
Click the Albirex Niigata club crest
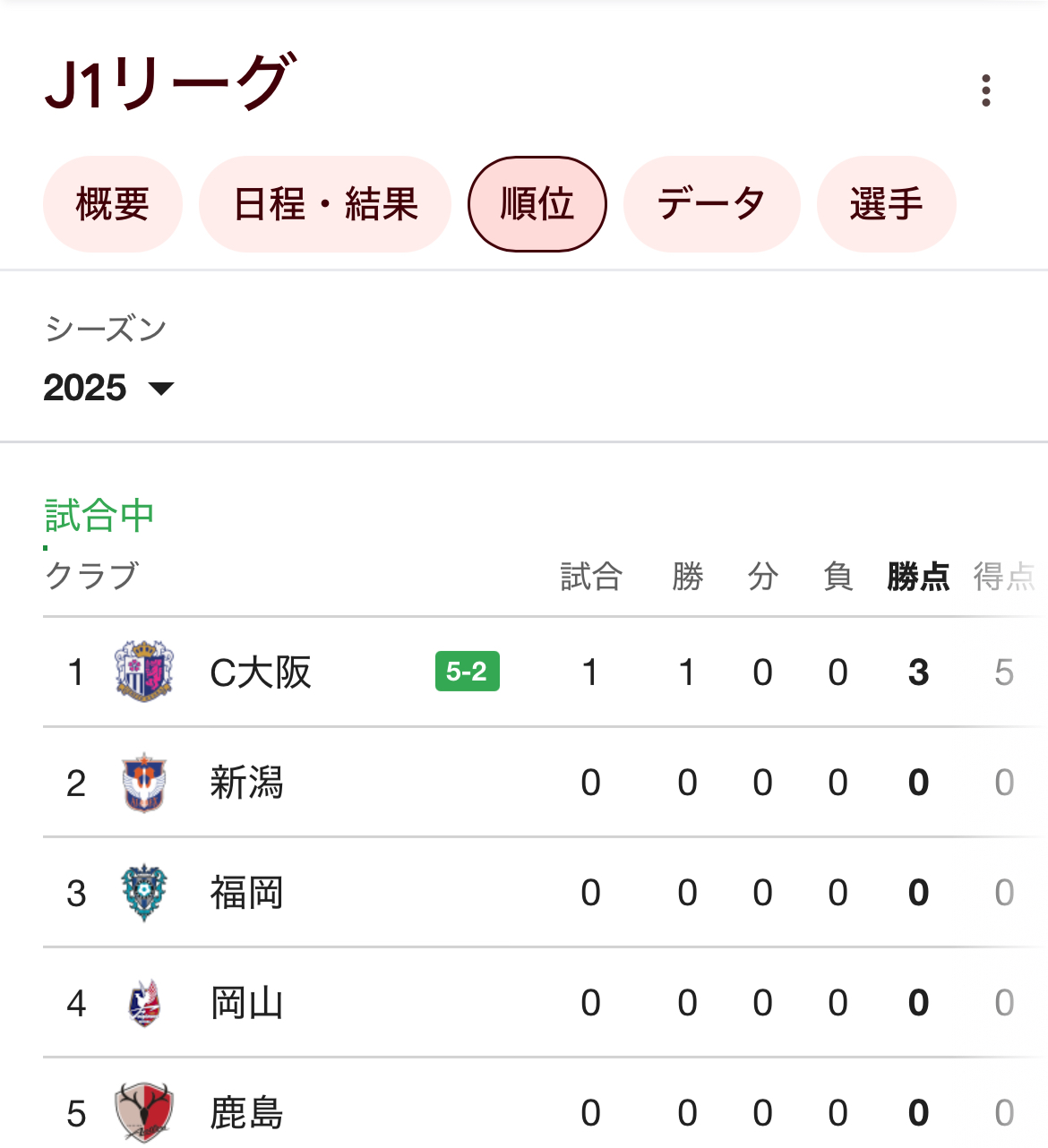143,783
